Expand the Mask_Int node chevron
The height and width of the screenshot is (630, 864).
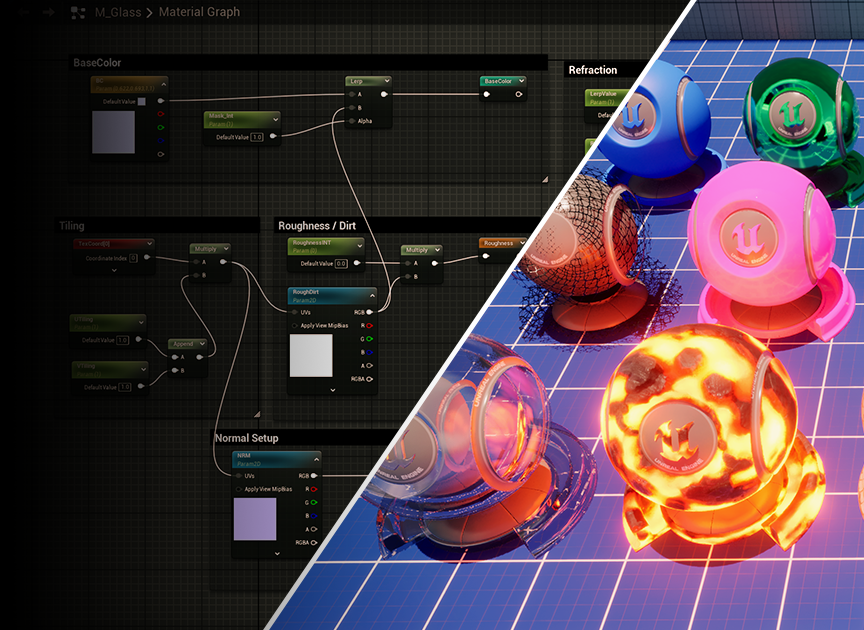[x=275, y=119]
